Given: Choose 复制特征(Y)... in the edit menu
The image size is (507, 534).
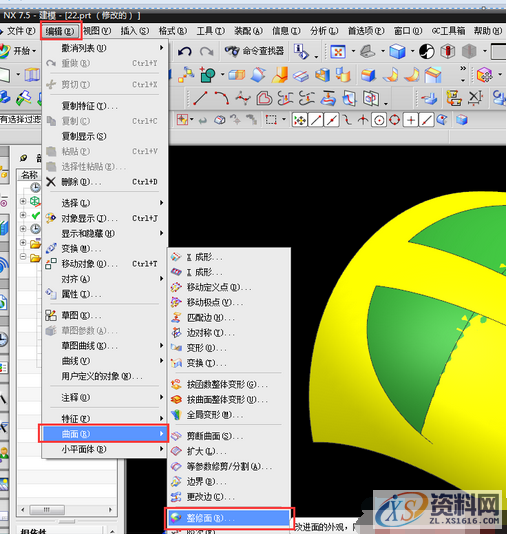Looking at the screenshot, I should [x=105, y=106].
